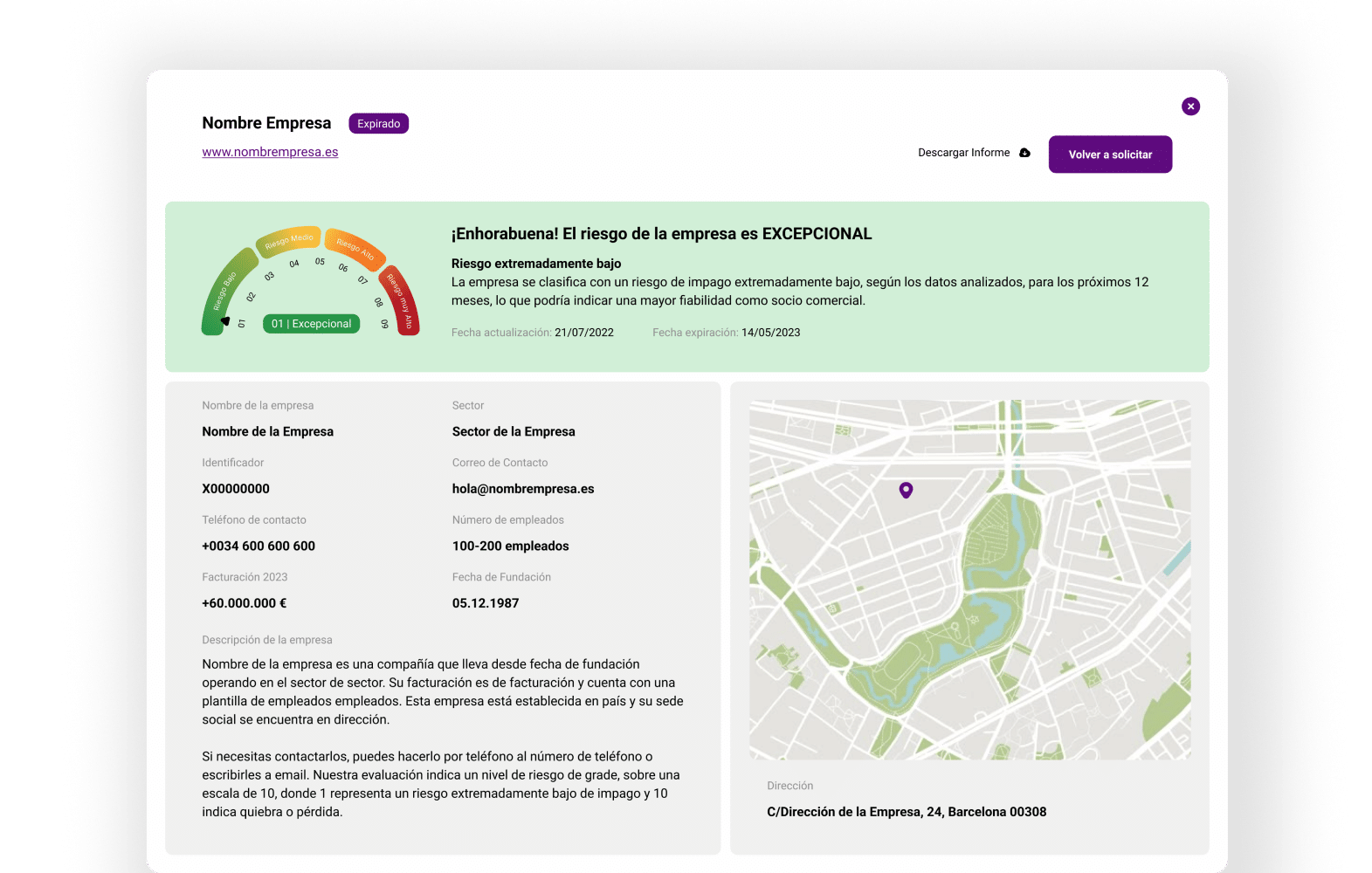
Task: Click the expiration date 14/05/2023
Action: click(770, 333)
